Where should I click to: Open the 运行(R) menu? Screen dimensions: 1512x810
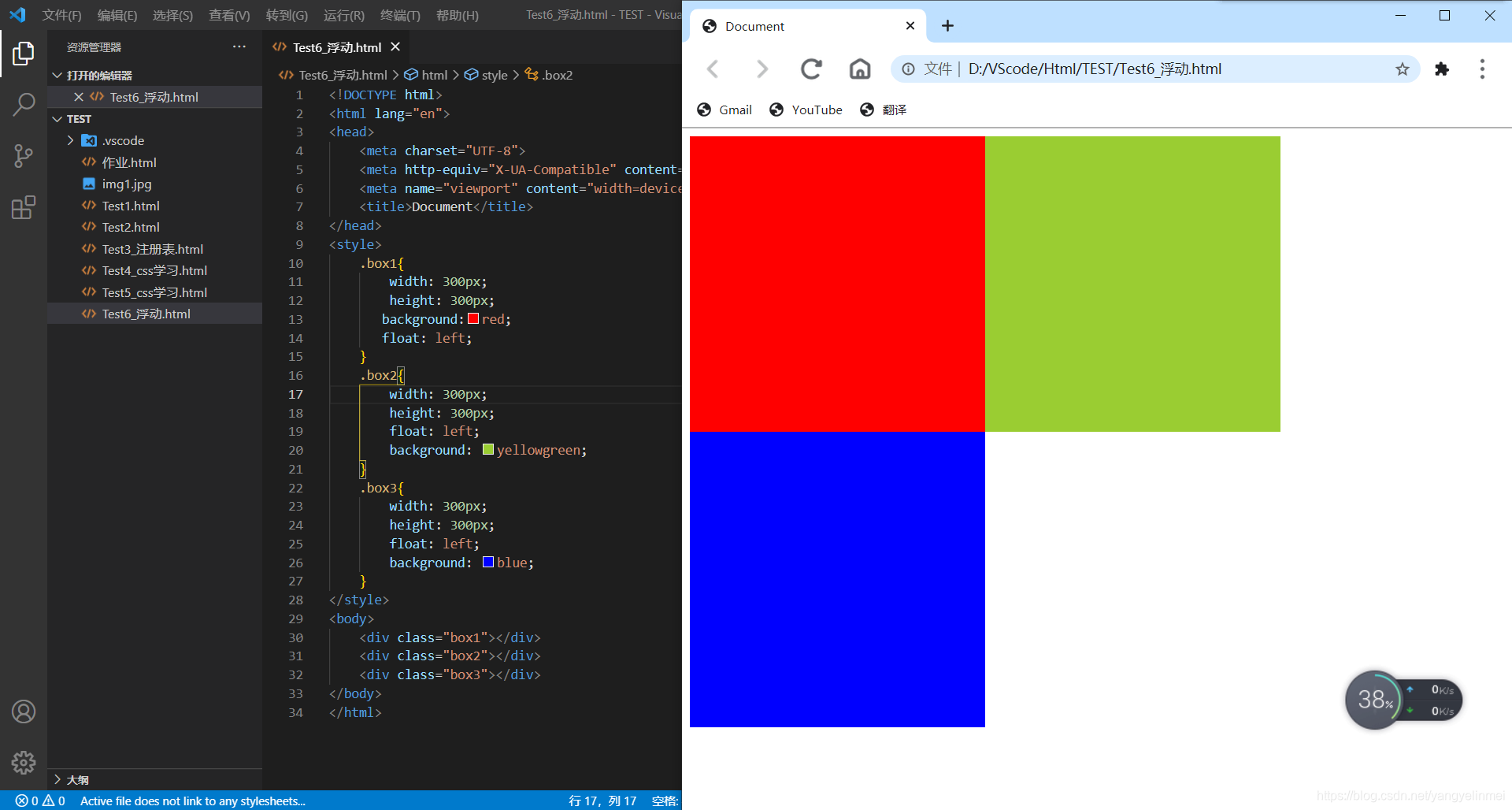point(344,15)
